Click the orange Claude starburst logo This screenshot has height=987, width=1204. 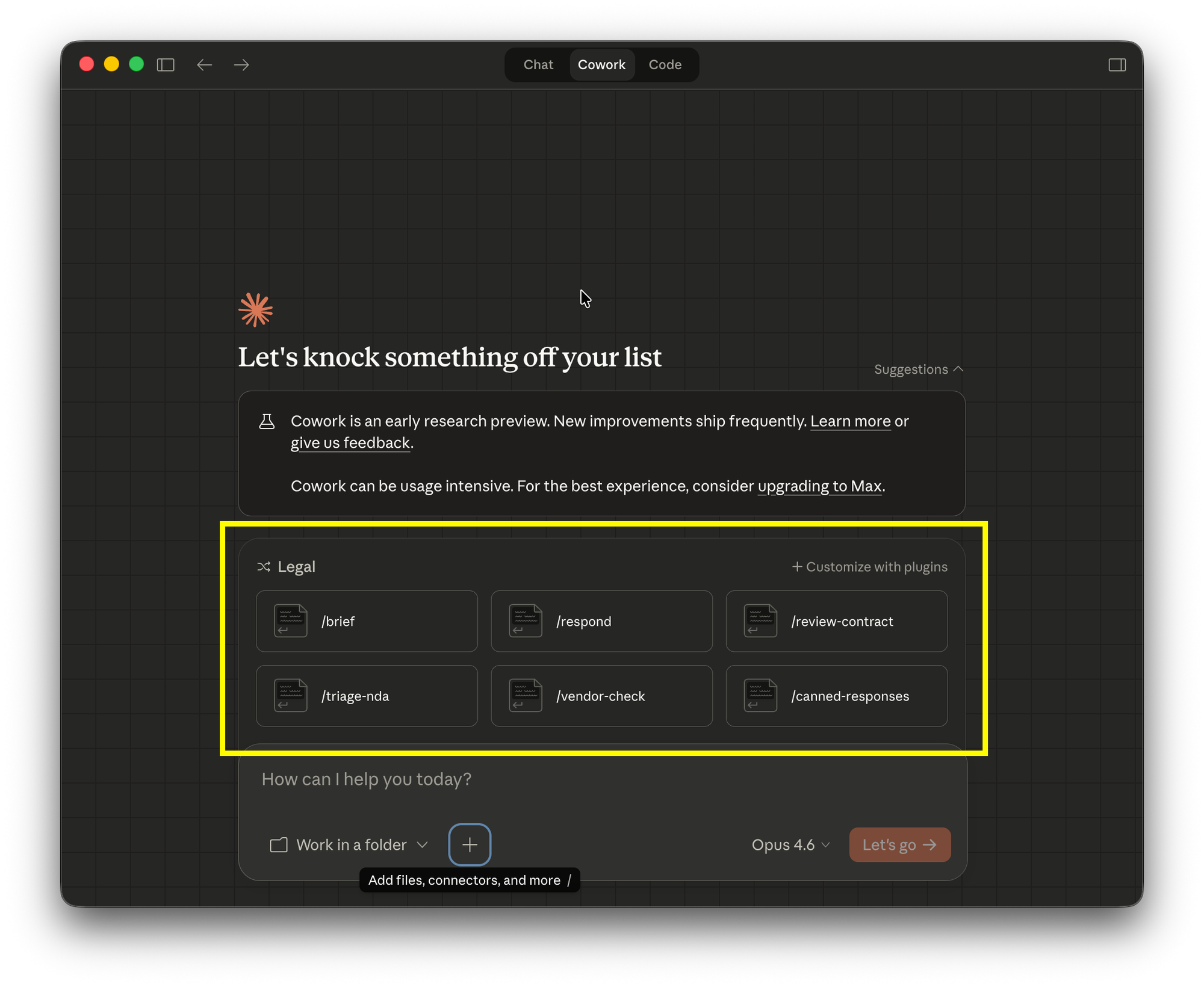pos(255,309)
